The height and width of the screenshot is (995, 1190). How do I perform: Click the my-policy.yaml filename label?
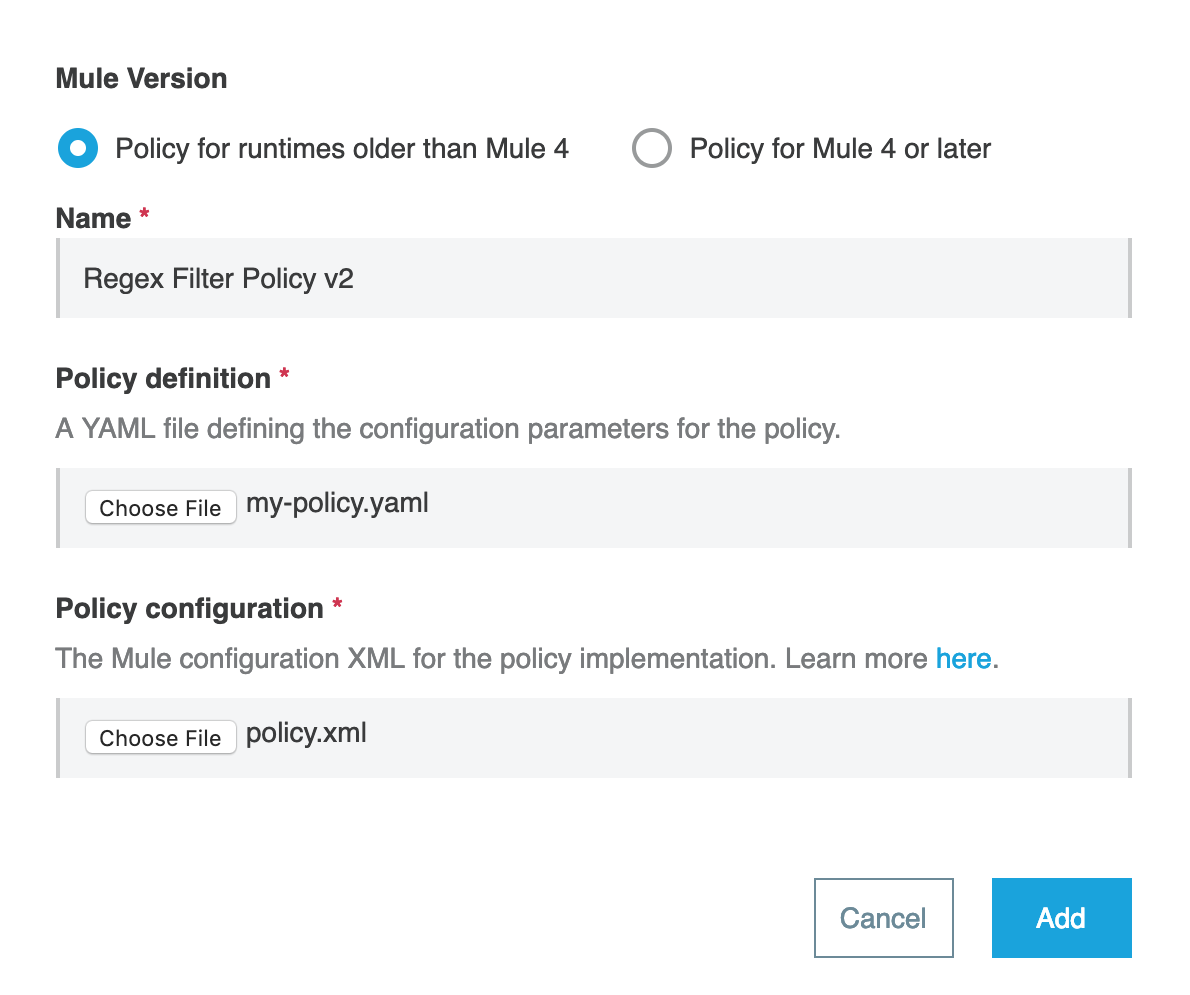tap(337, 503)
